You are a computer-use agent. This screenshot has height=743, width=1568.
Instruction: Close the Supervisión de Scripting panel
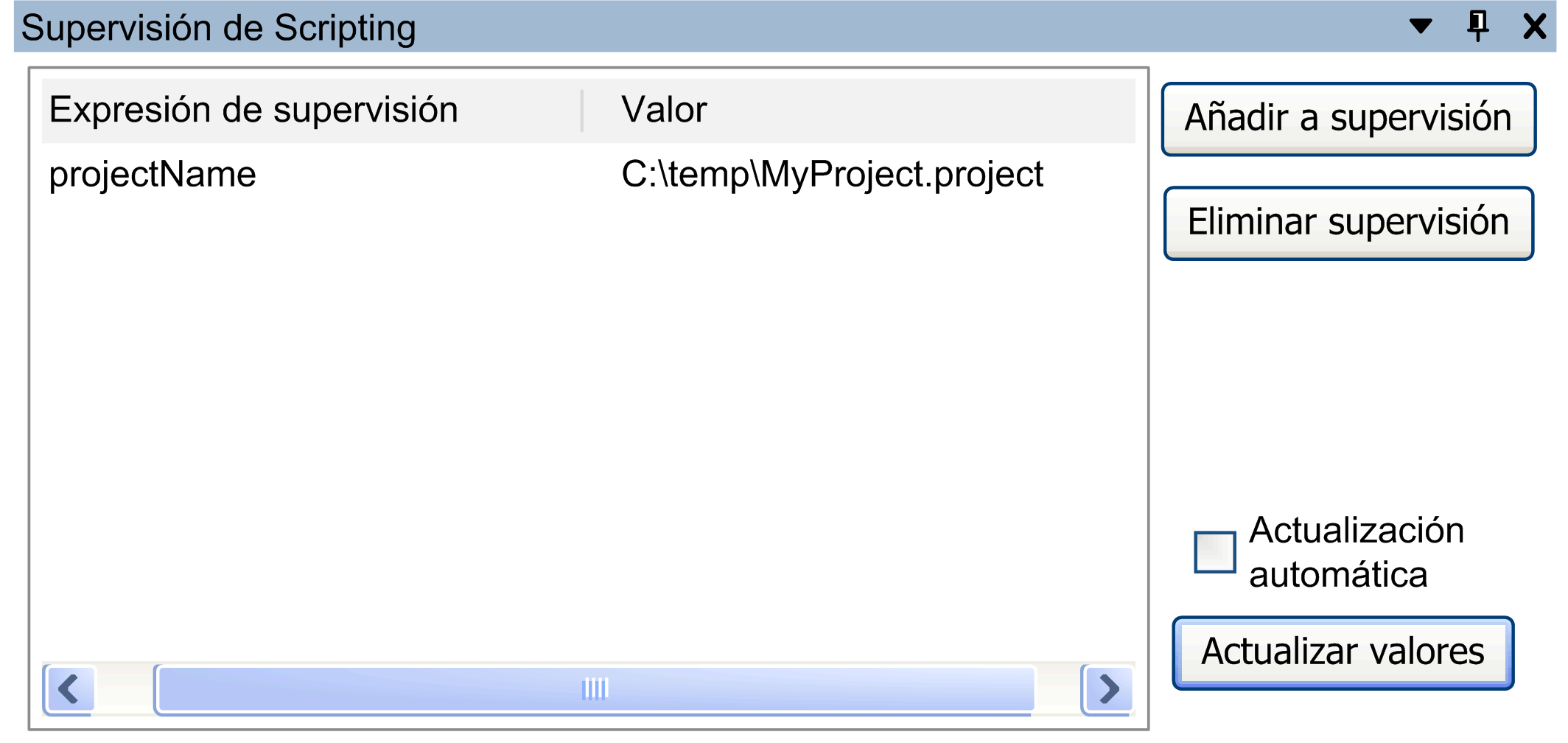coord(1535,27)
